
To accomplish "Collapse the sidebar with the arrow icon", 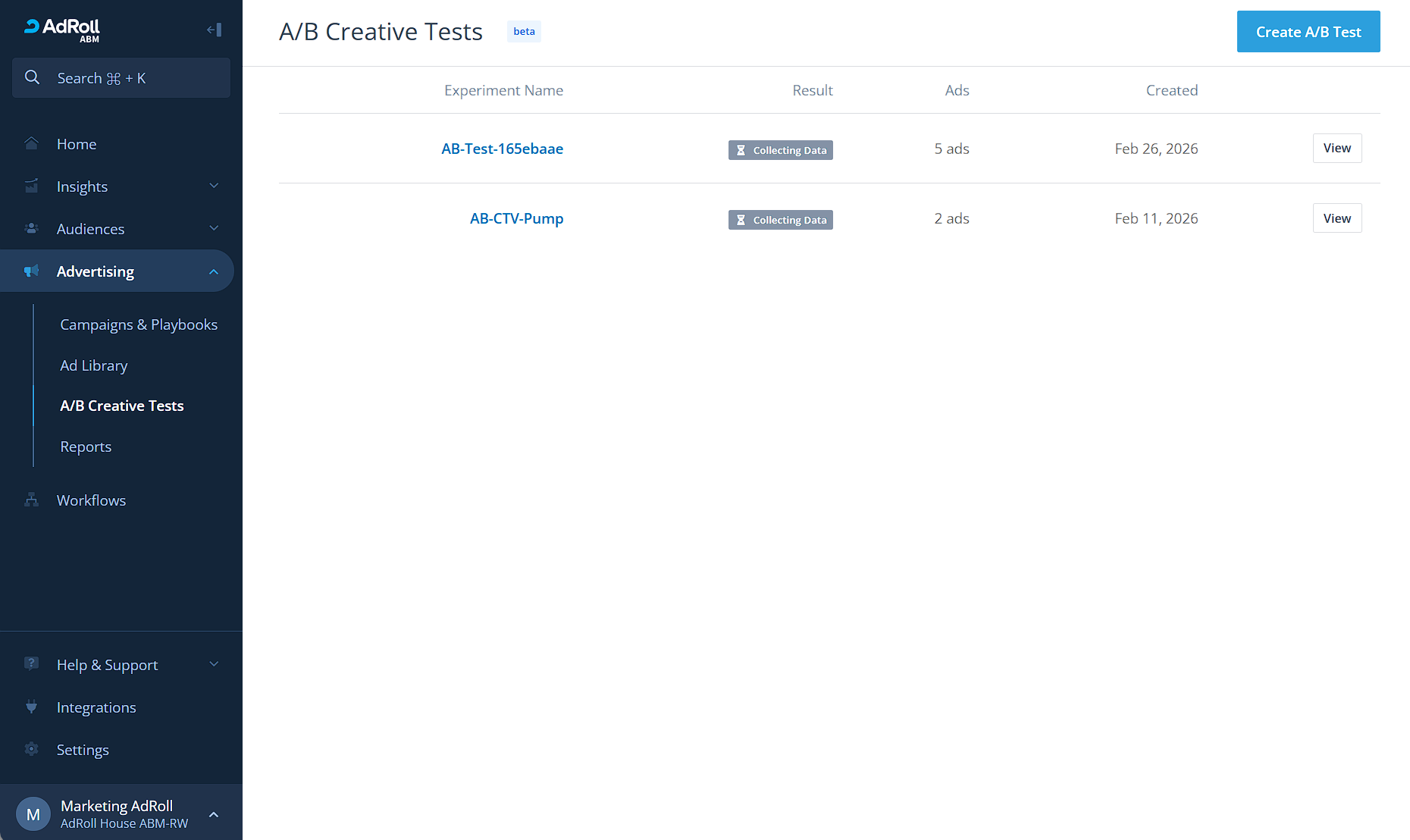I will tap(214, 30).
